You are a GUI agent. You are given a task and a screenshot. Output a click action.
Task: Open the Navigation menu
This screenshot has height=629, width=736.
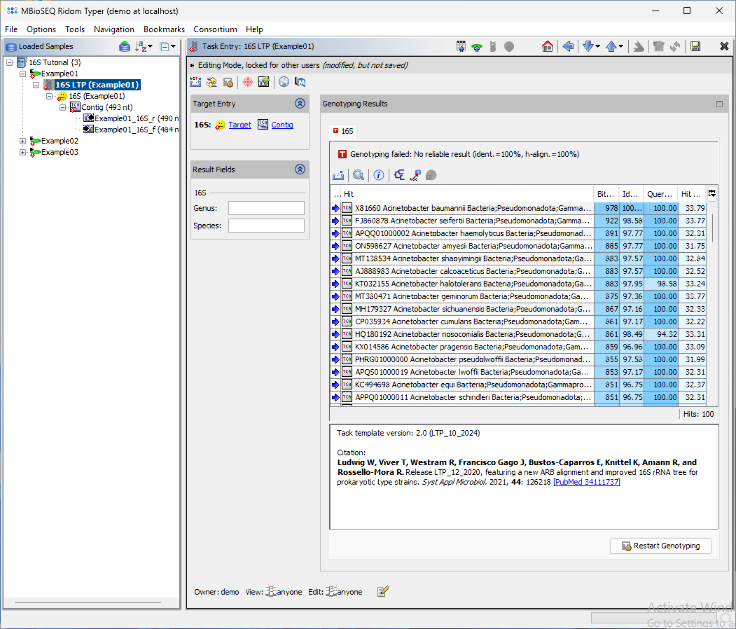point(114,29)
